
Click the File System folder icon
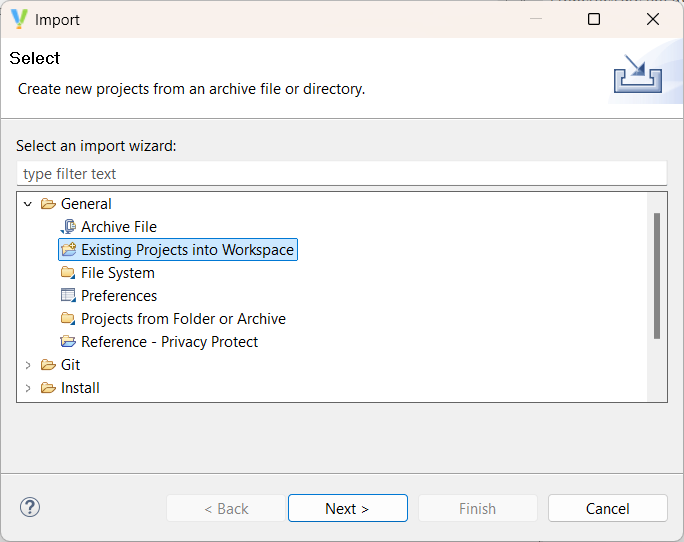point(68,273)
